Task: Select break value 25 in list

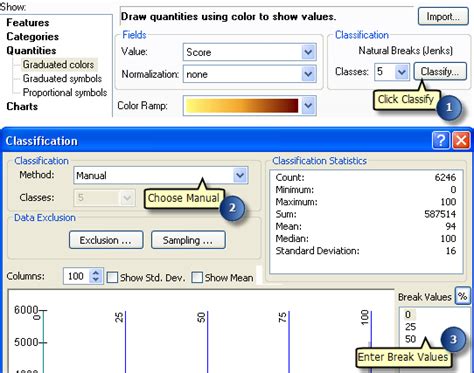Action: point(410,327)
